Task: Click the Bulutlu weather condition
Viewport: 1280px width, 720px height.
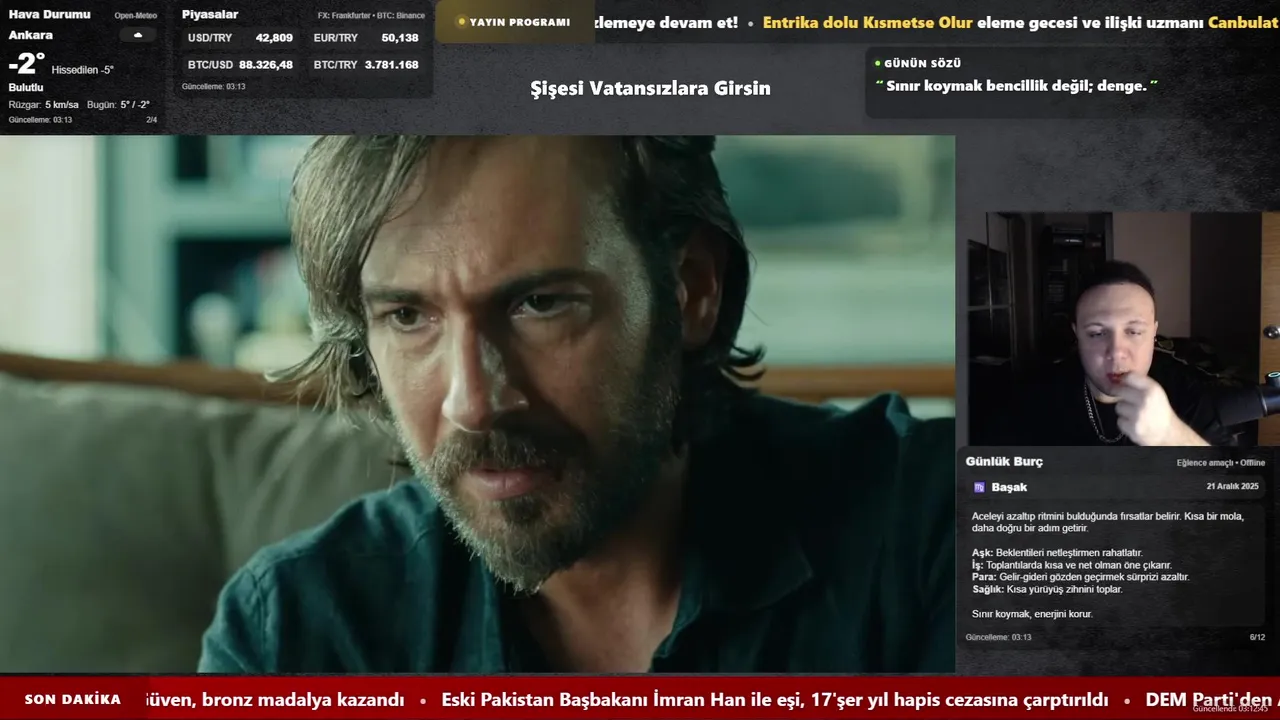Action: 26,87
